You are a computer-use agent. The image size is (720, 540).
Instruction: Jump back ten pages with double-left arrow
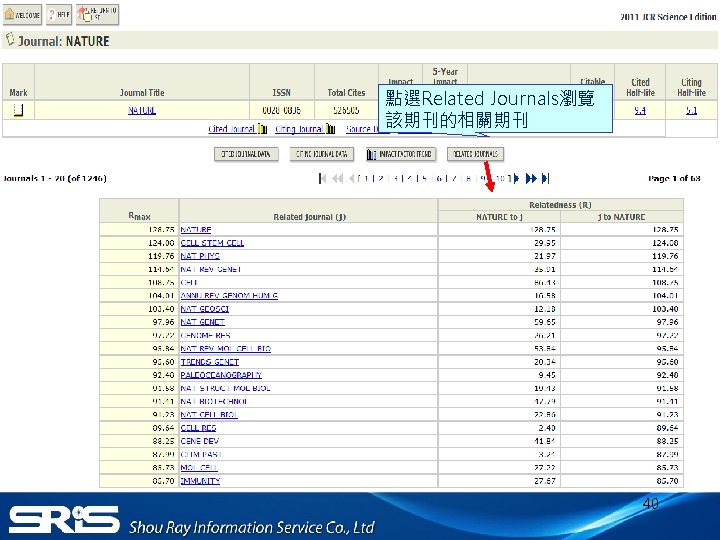tap(338, 178)
